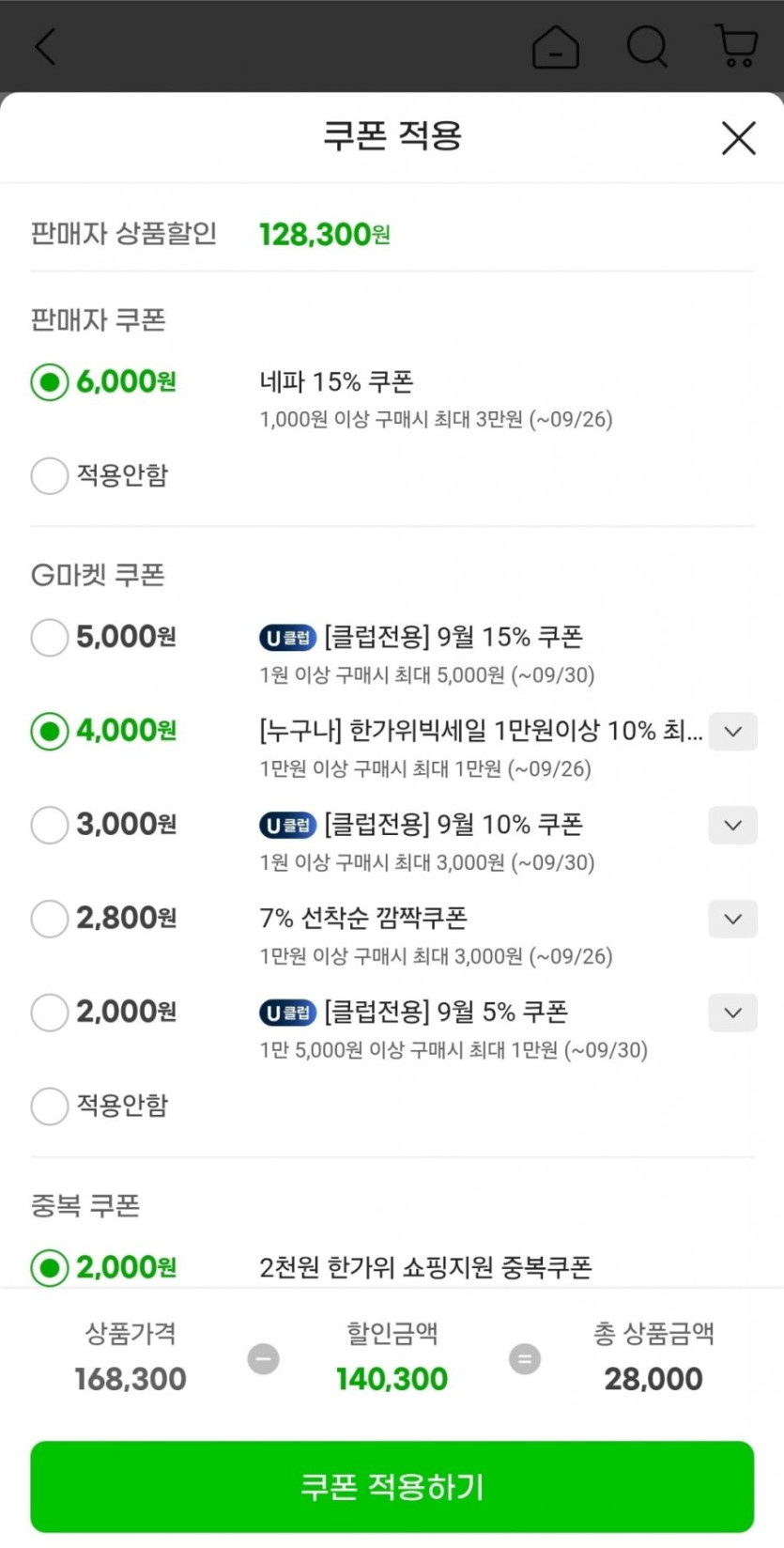The image size is (784, 1548).
Task: Choose the 5,000원 클럽전용 15% coupon
Action: coord(50,637)
